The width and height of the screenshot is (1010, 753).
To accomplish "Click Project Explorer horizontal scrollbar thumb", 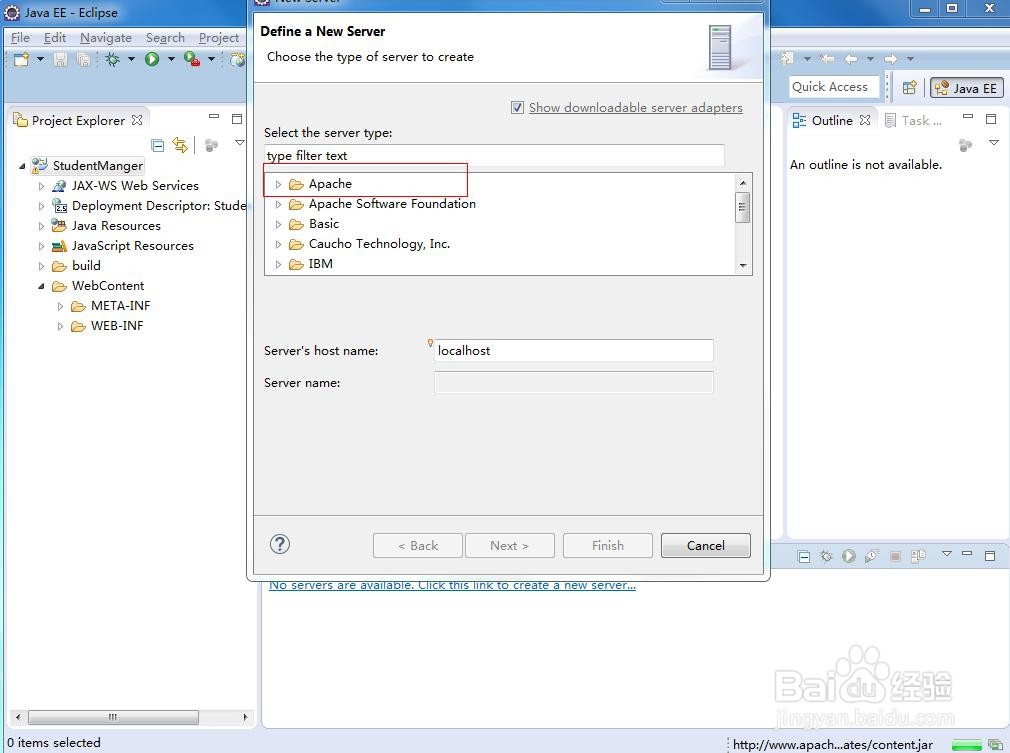I will click(x=113, y=717).
